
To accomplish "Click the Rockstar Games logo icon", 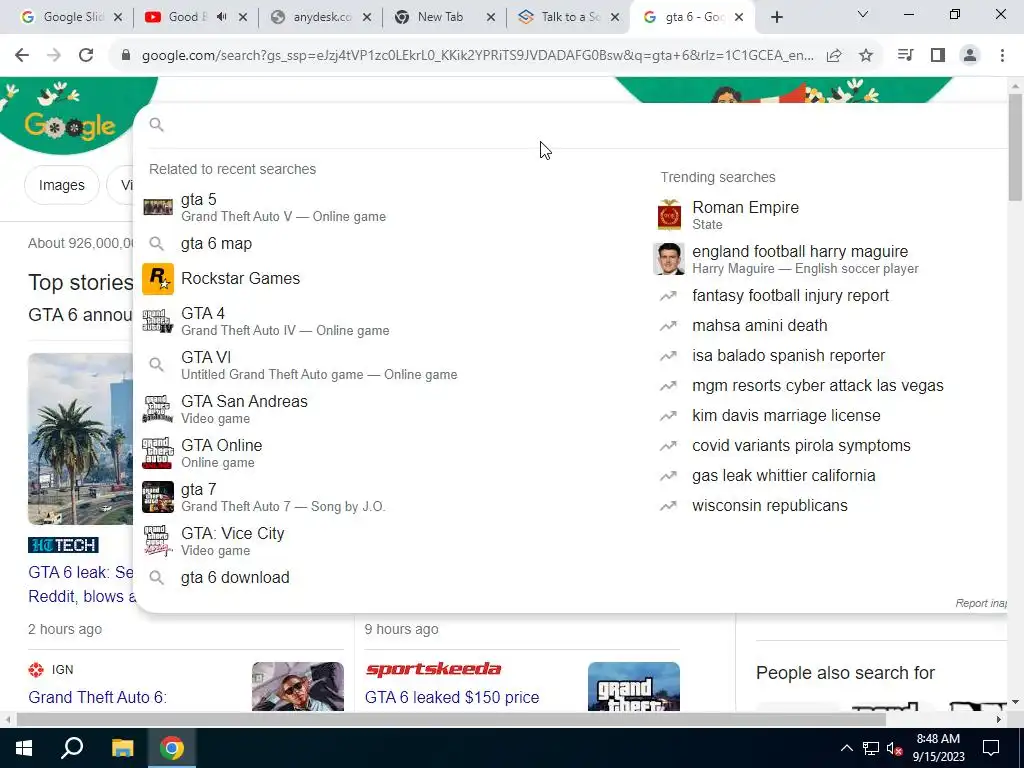I will click(158, 279).
